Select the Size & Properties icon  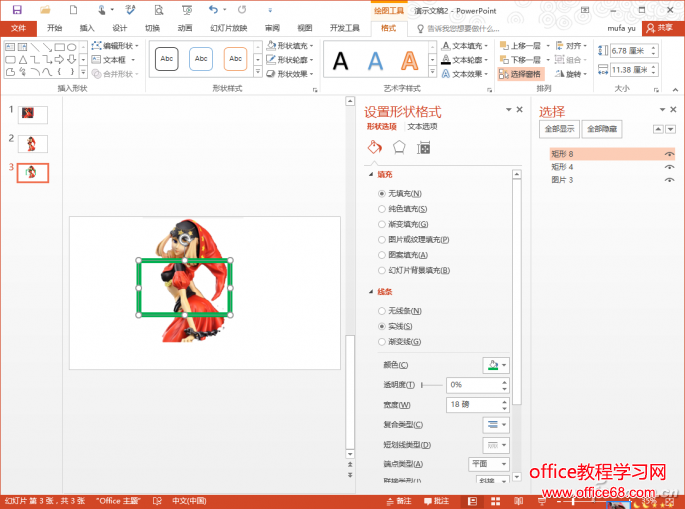point(423,148)
